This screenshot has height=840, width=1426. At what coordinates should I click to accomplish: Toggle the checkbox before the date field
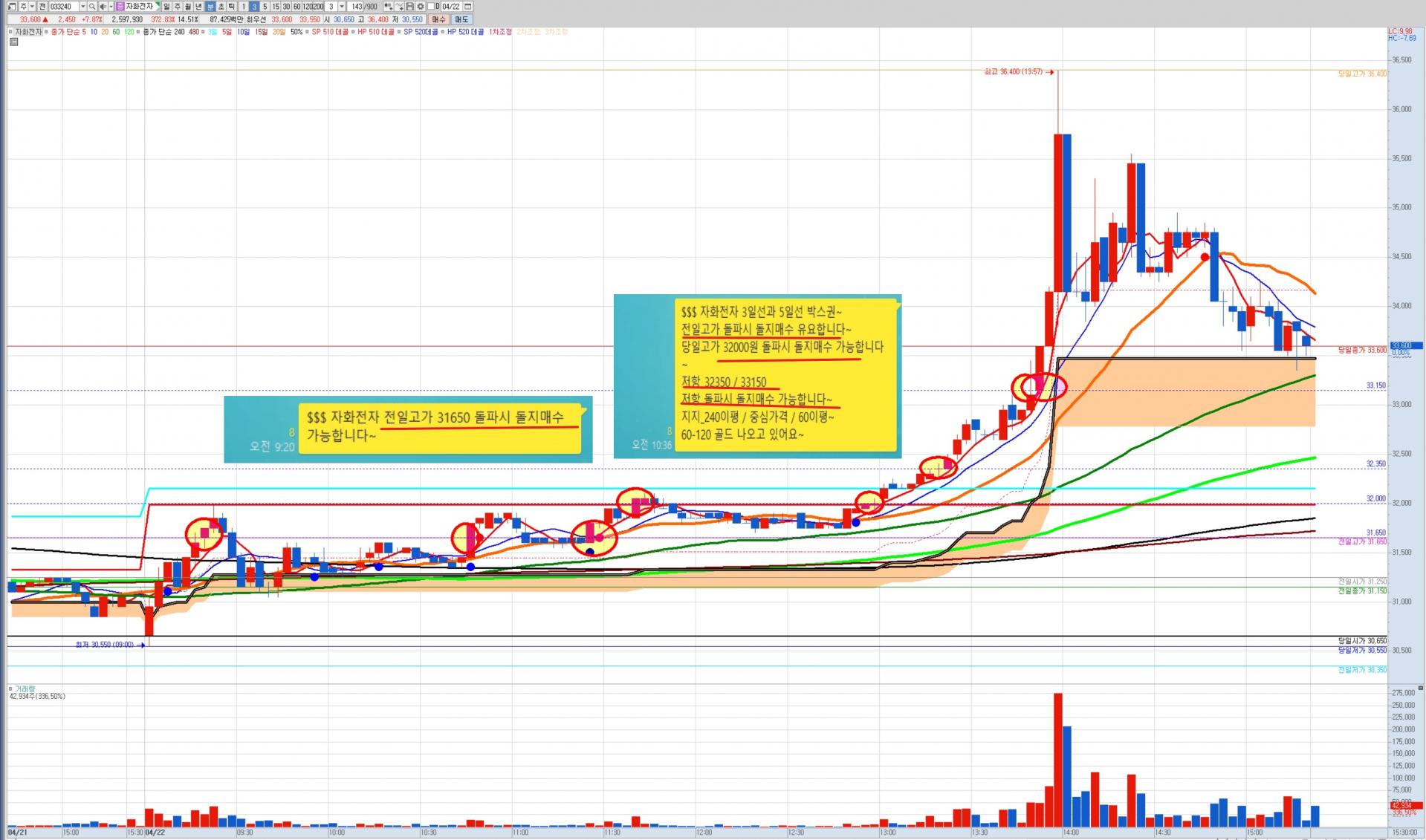click(x=431, y=7)
